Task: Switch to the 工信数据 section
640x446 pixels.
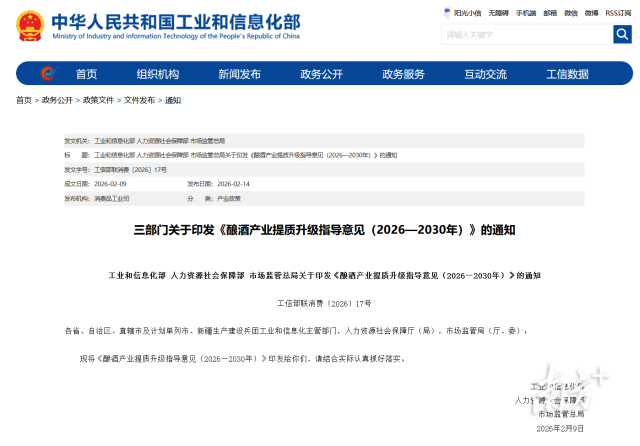Action: pos(567,74)
